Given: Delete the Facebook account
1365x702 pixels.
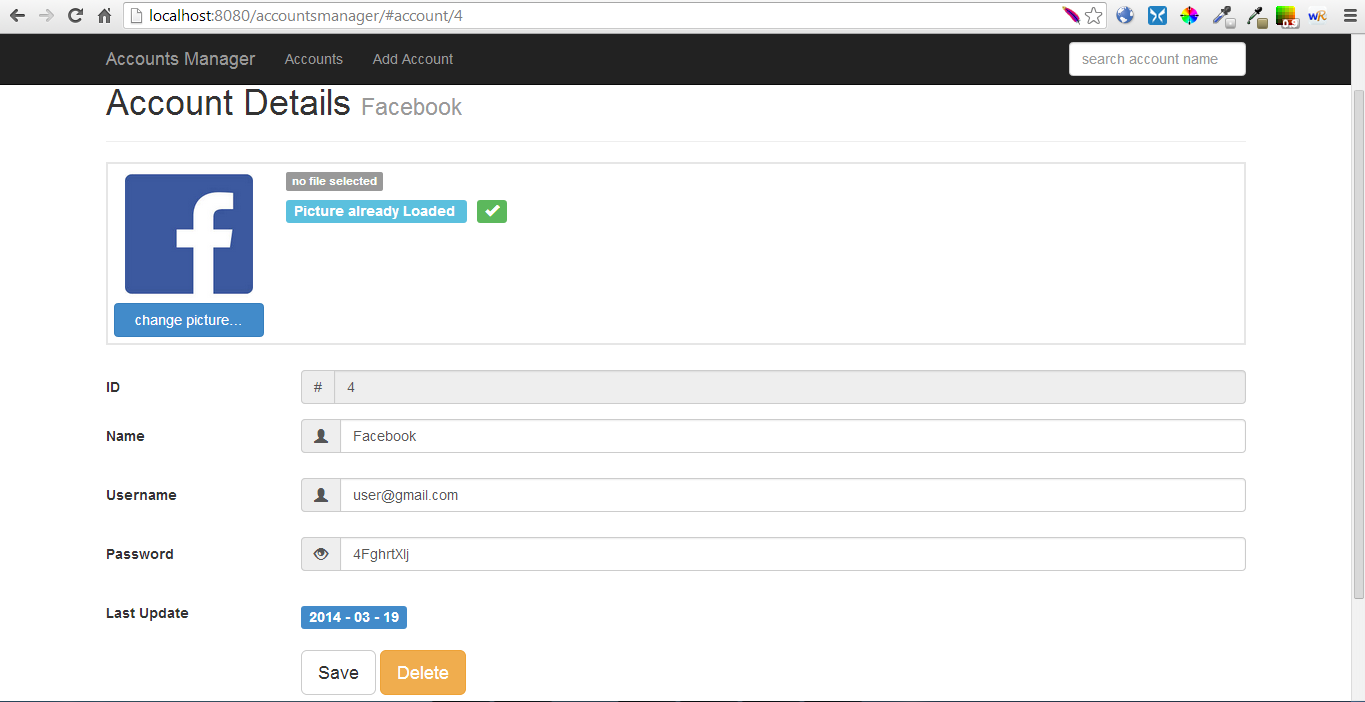Looking at the screenshot, I should pos(422,673).
